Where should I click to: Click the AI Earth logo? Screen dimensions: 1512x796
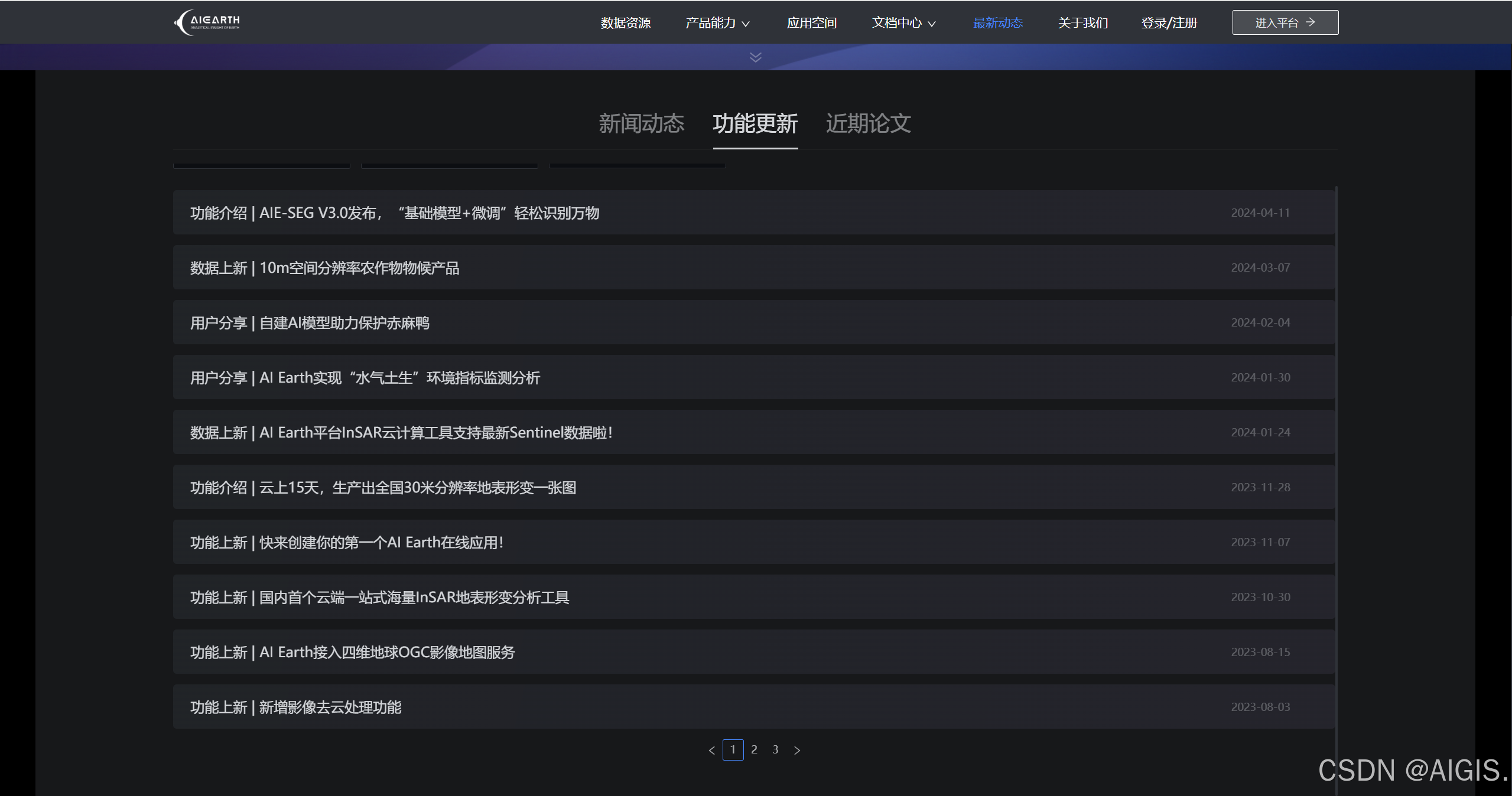coord(207,22)
